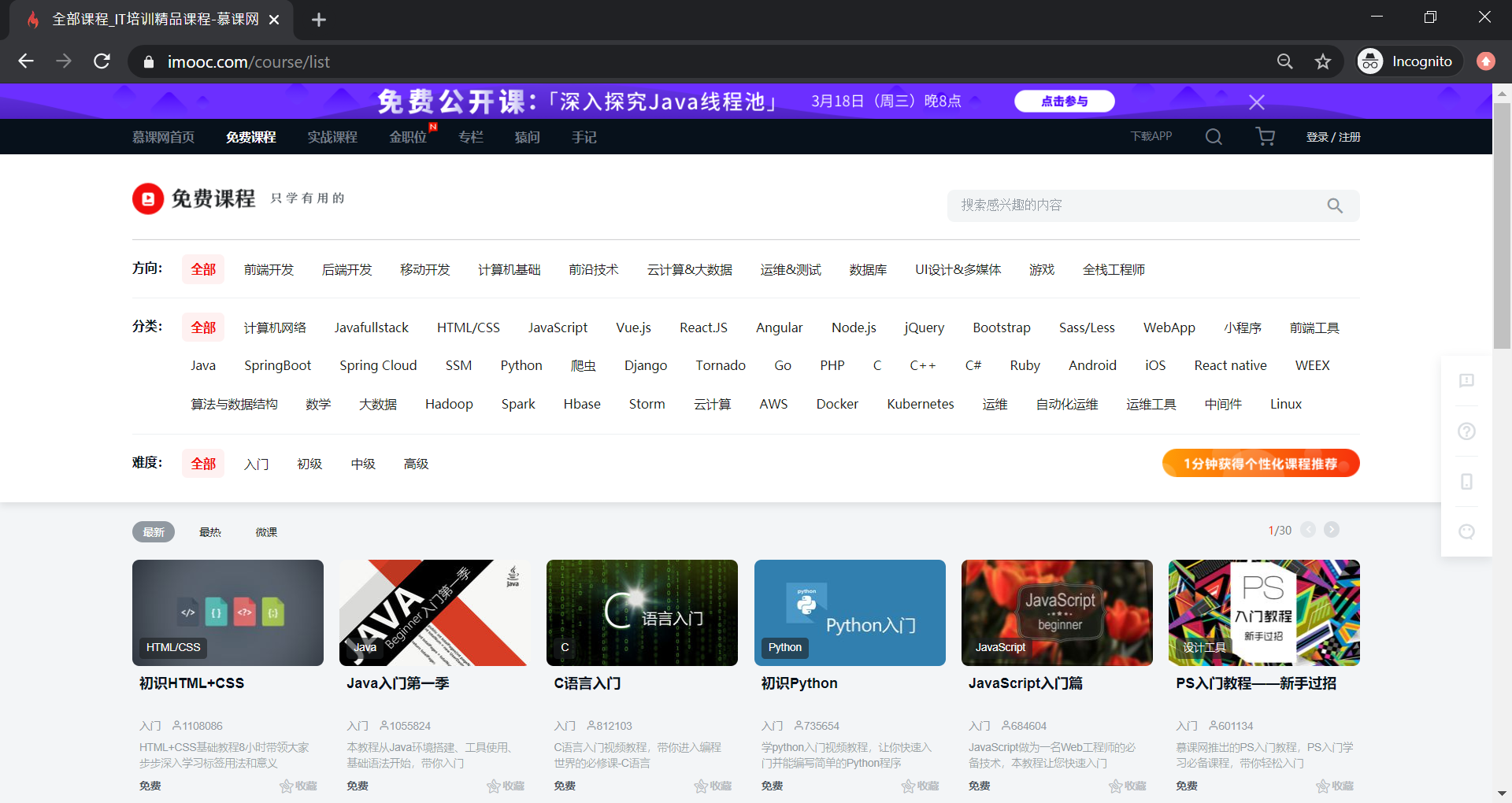Open feedback icon in right sidebar

[1466, 381]
